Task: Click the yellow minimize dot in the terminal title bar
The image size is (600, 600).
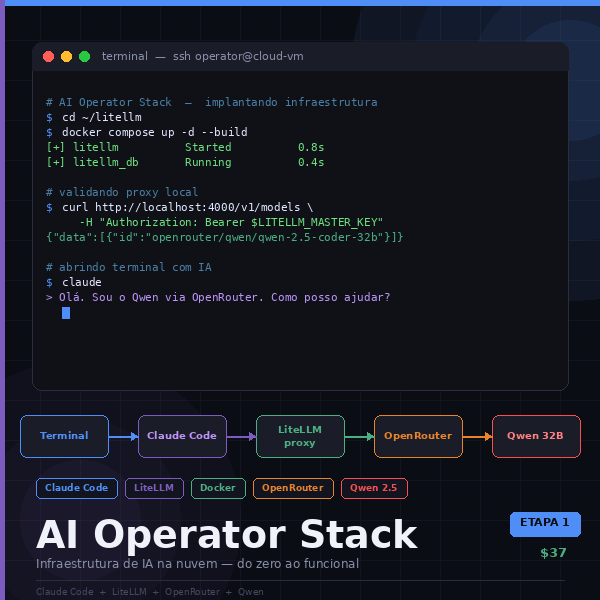Action: point(67,56)
